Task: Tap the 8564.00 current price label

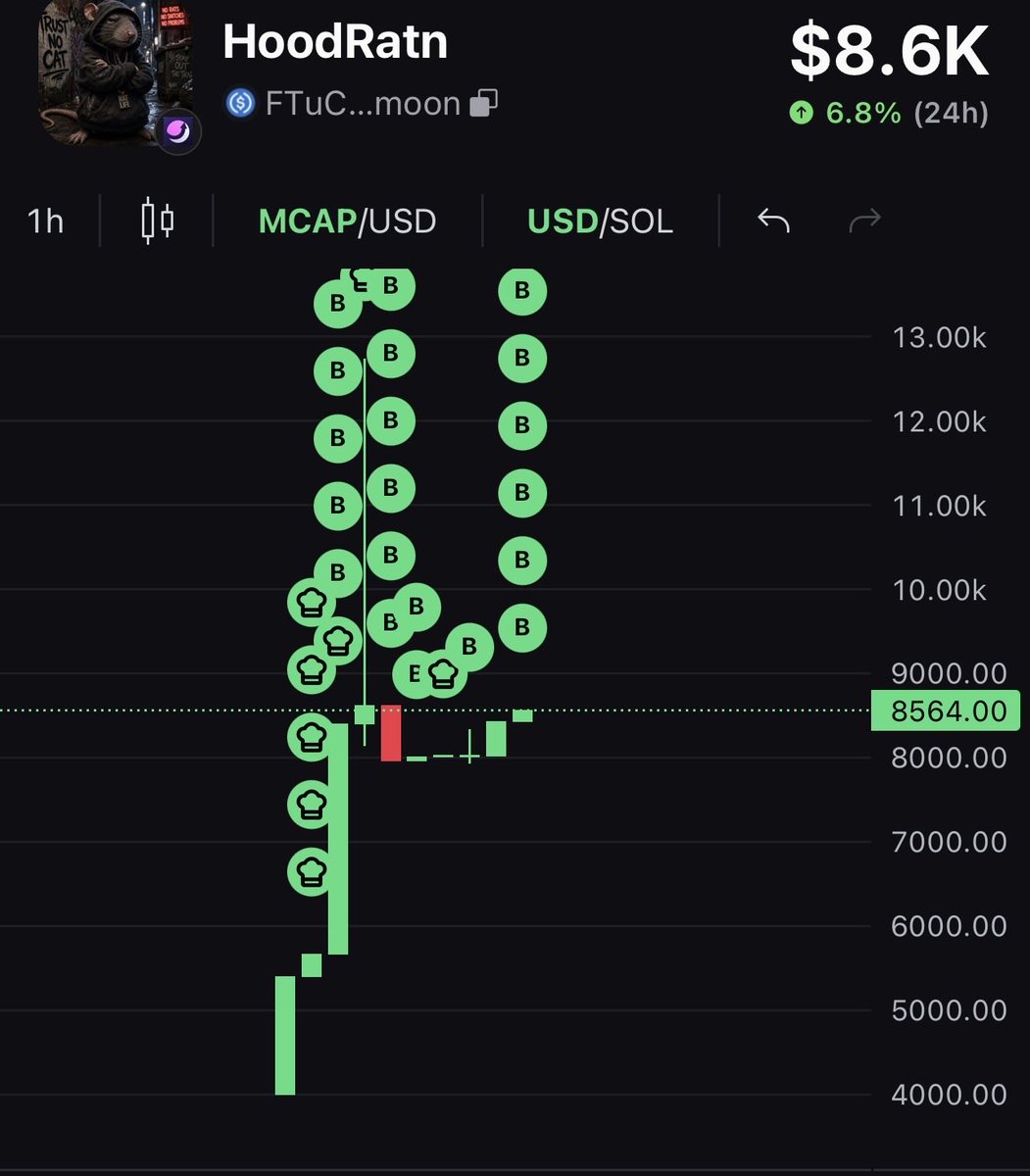Action: [x=946, y=710]
